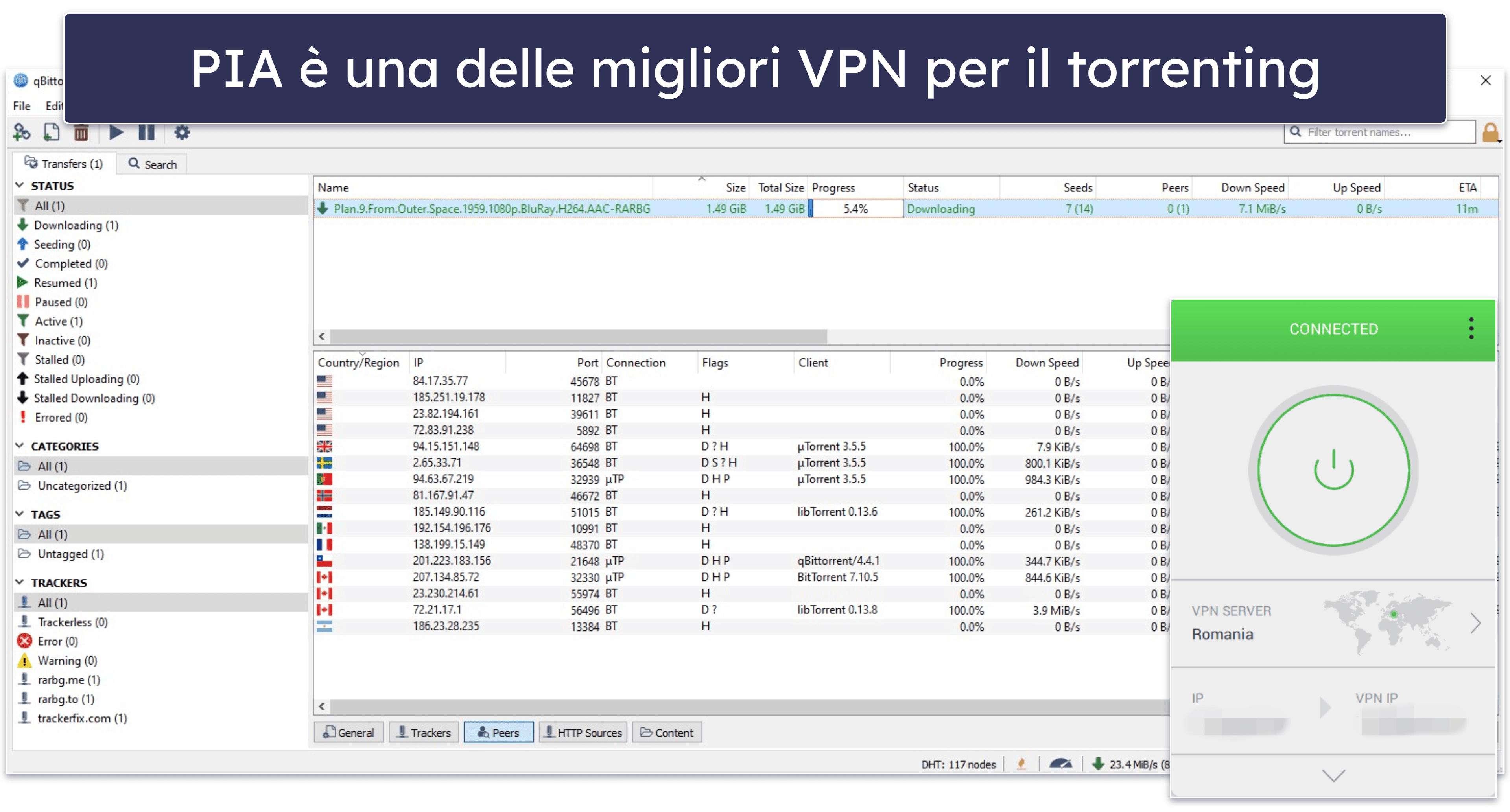Click the Add torrent link toolbar icon

22,133
